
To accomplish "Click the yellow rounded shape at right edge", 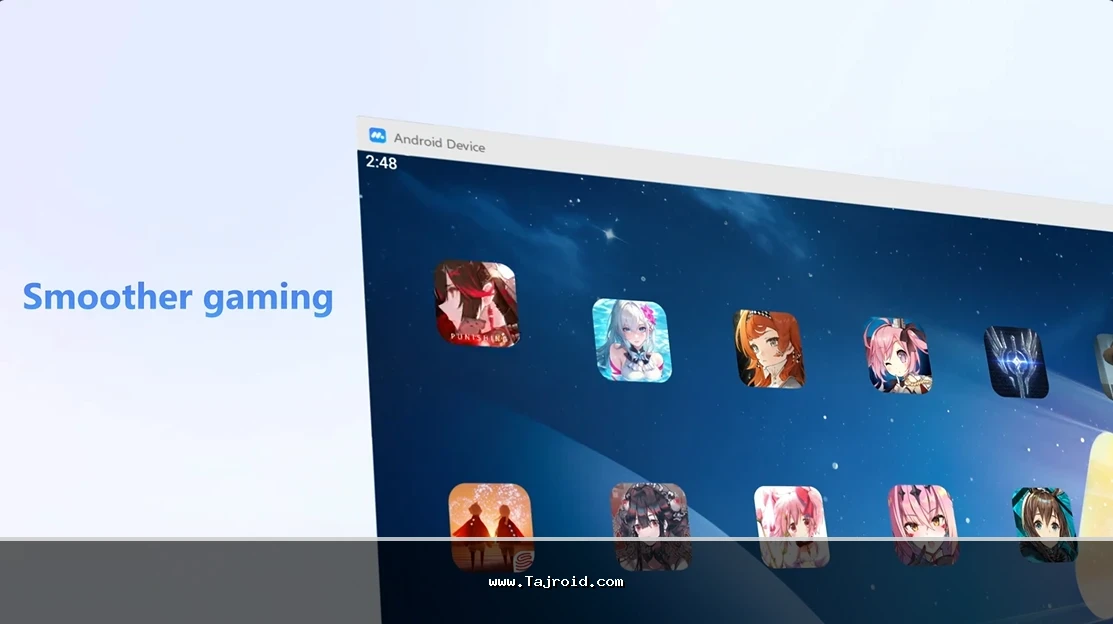I will pyautogui.click(x=1096, y=520).
